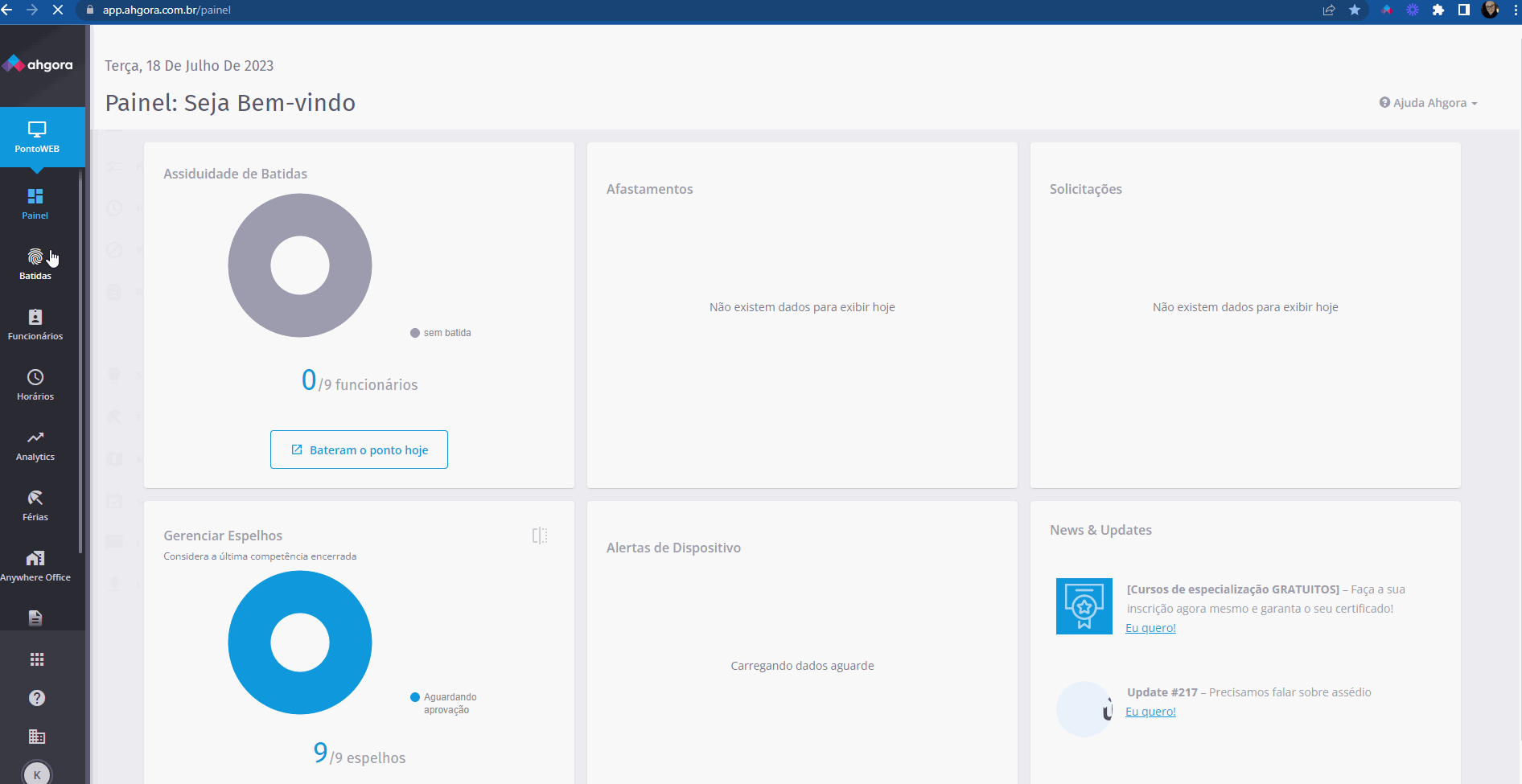Click the 9/9 espelhos count
This screenshot has width=1522, height=784.
tap(360, 754)
